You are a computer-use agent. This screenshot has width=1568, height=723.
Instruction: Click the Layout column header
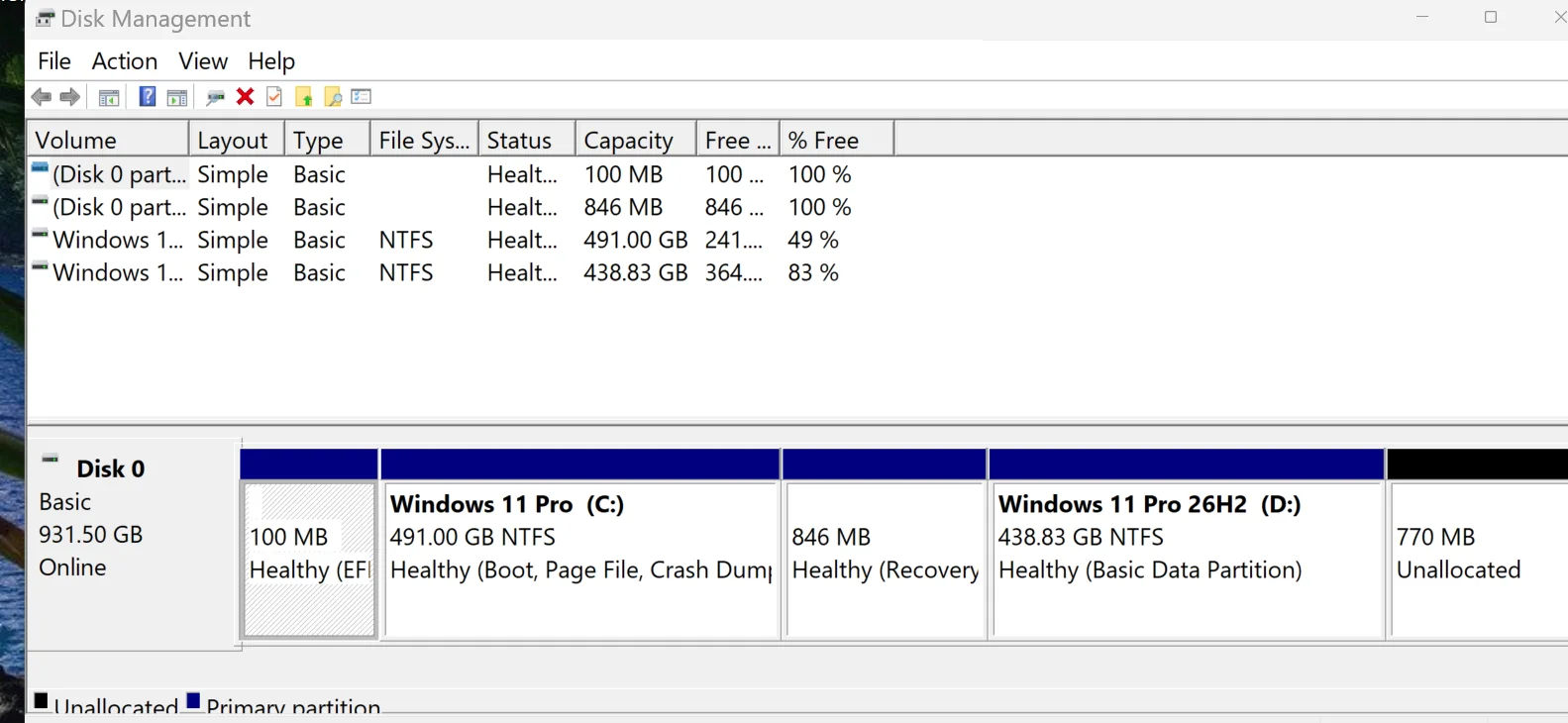237,140
